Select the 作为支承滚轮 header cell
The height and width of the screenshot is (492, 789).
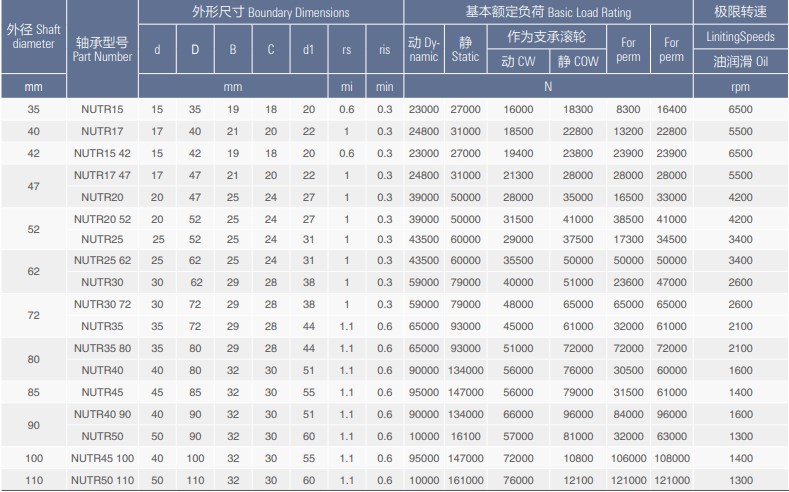click(546, 37)
